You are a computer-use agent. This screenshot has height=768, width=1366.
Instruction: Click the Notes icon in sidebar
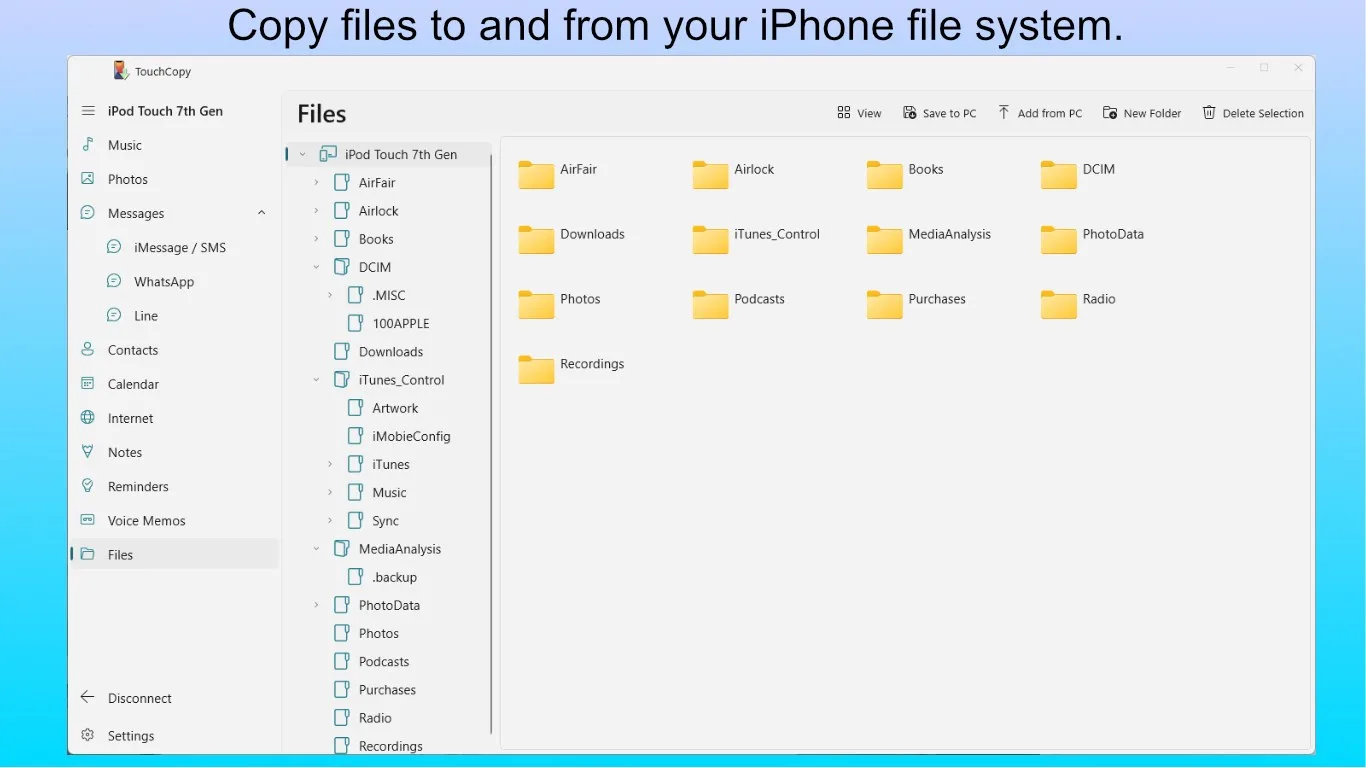pos(88,452)
